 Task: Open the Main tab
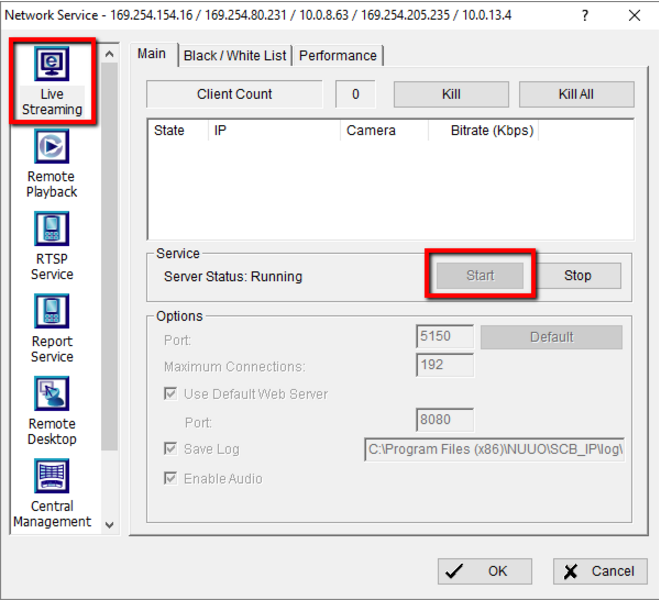coord(152,54)
